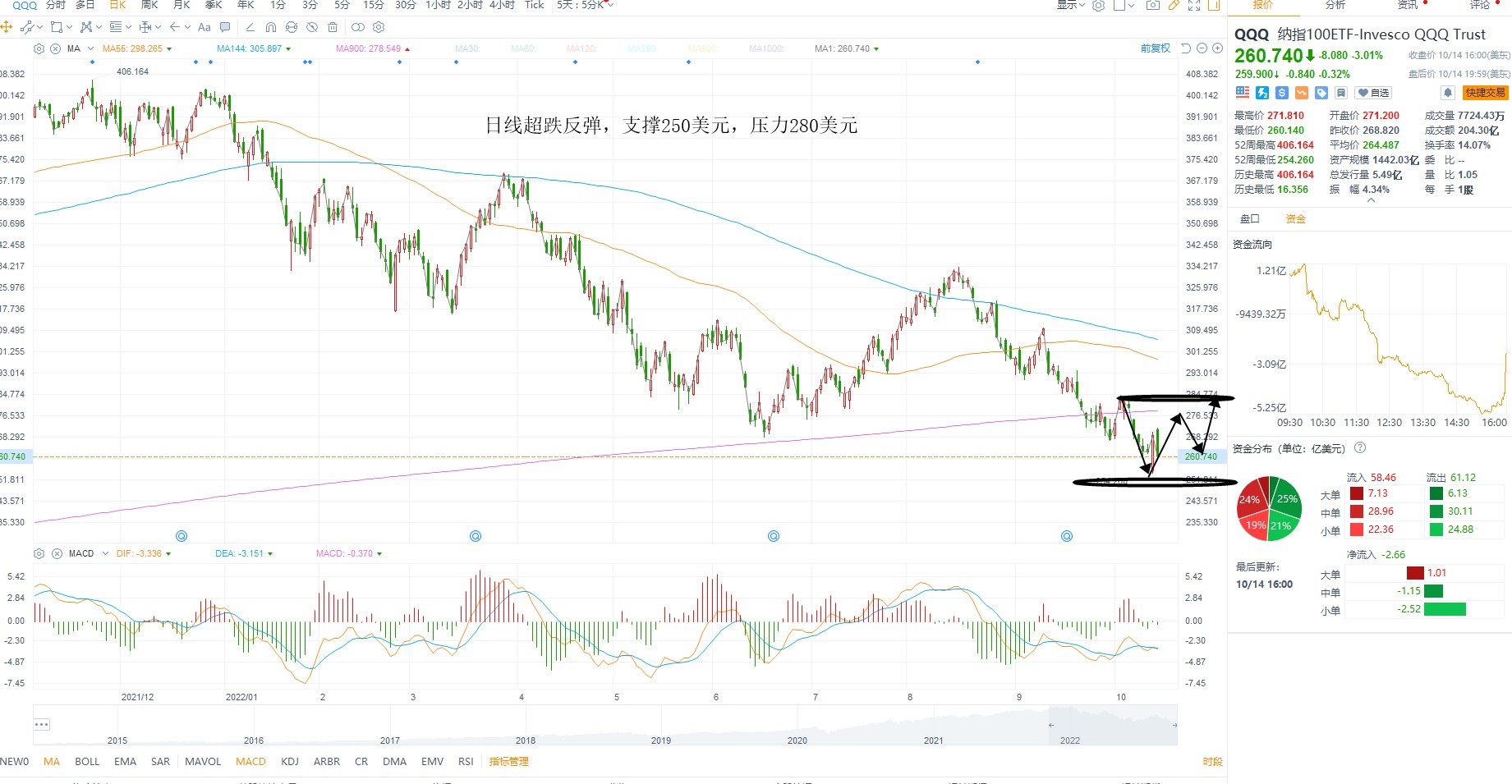Toggle hide all drawings icon
The height and width of the screenshot is (784, 1512).
311,27
